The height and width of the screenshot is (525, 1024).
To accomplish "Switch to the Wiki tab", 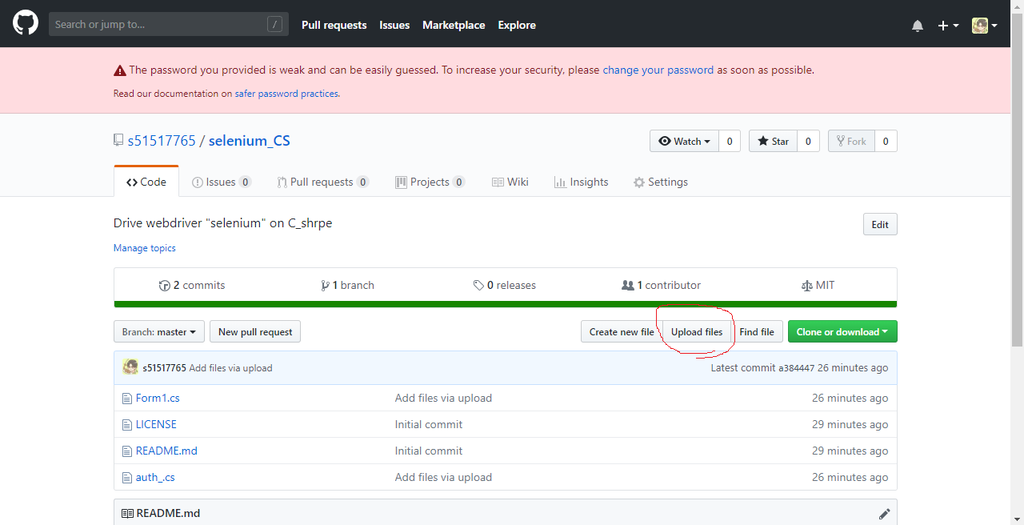I will click(510, 182).
